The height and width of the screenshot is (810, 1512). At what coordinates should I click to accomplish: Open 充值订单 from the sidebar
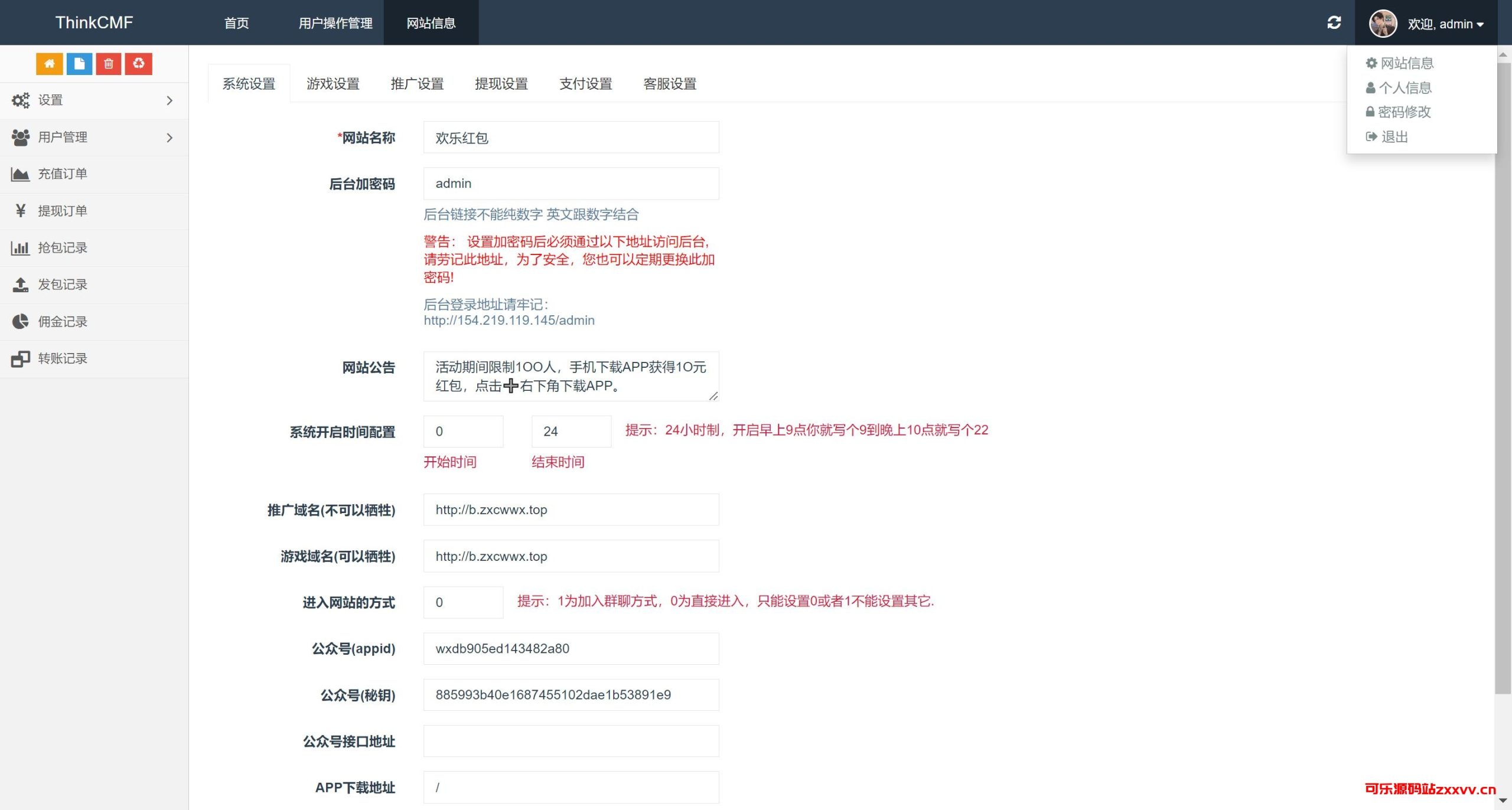(63, 174)
